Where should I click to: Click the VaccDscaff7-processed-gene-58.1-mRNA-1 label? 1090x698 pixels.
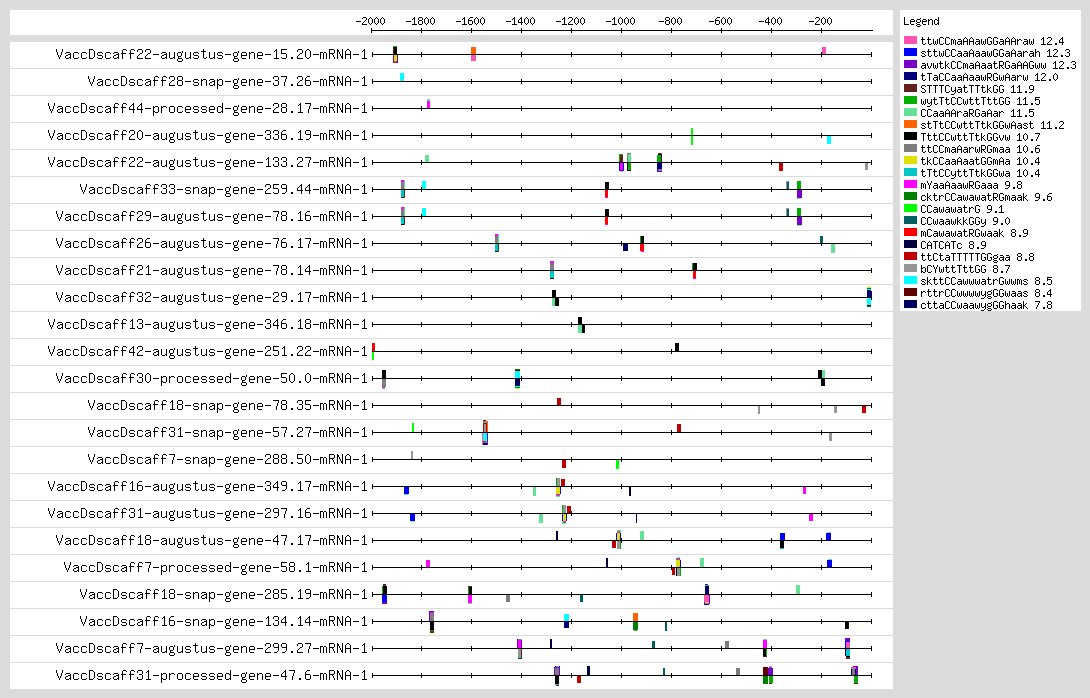[215, 567]
